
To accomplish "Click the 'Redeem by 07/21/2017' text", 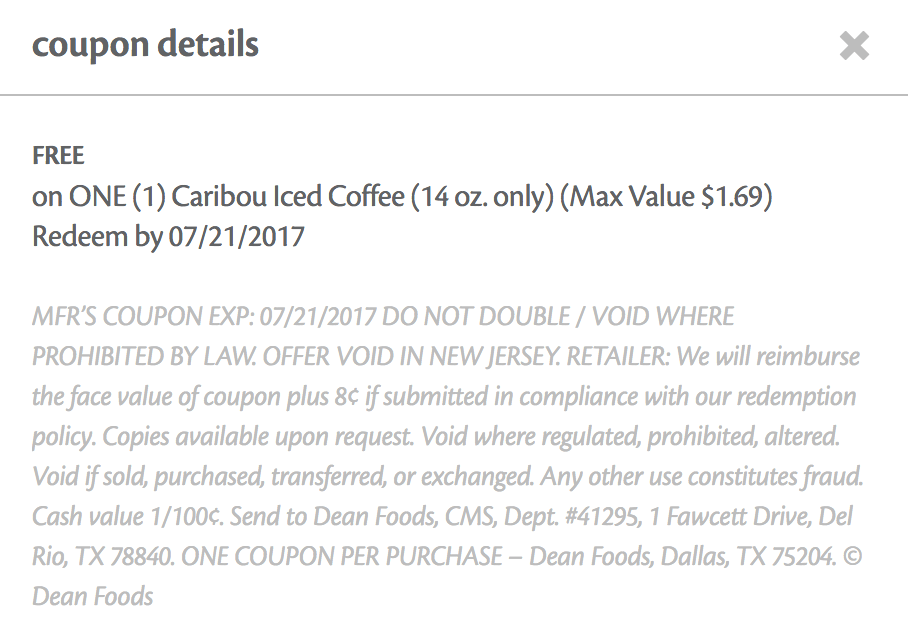I will [168, 236].
